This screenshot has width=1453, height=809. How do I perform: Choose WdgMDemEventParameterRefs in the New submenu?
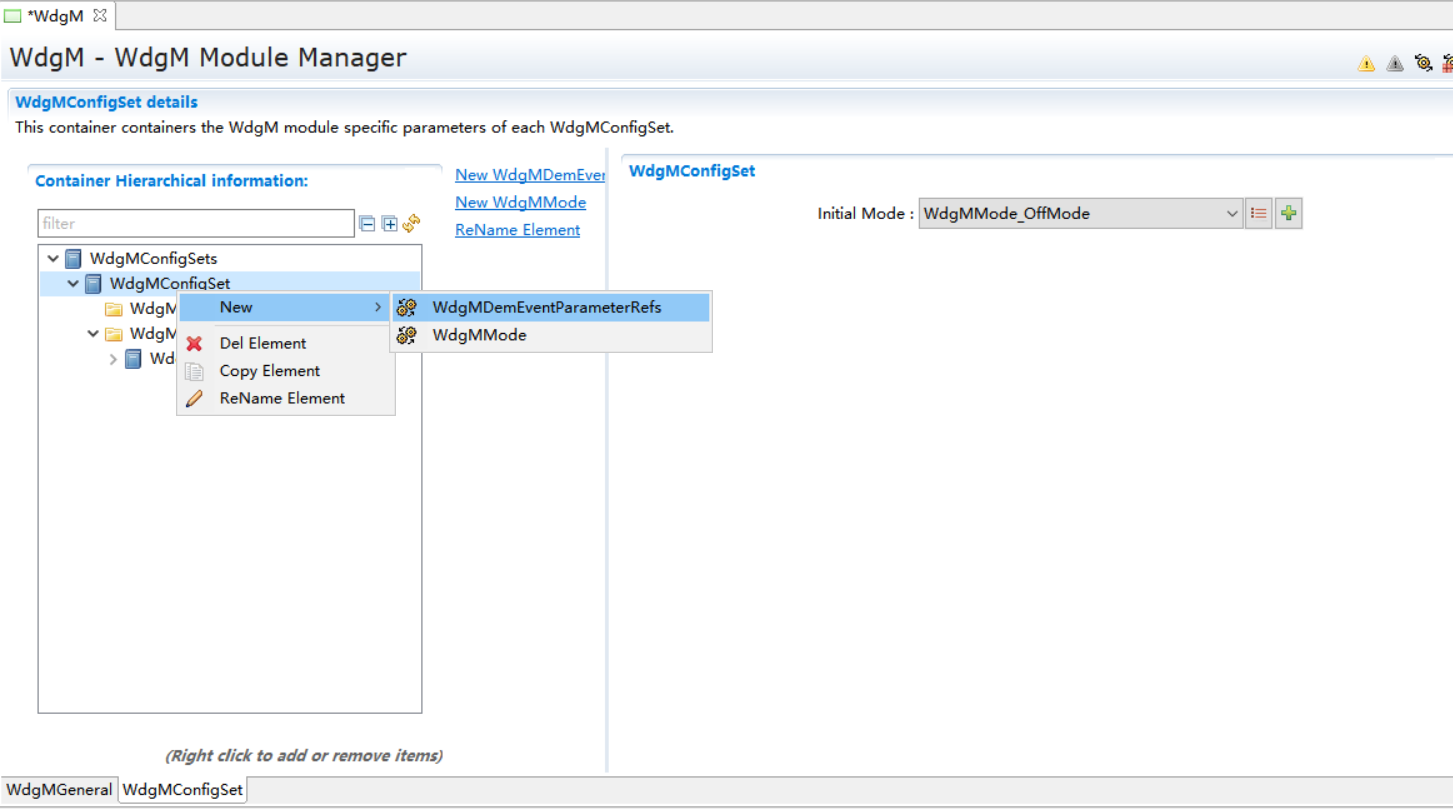(x=546, y=308)
